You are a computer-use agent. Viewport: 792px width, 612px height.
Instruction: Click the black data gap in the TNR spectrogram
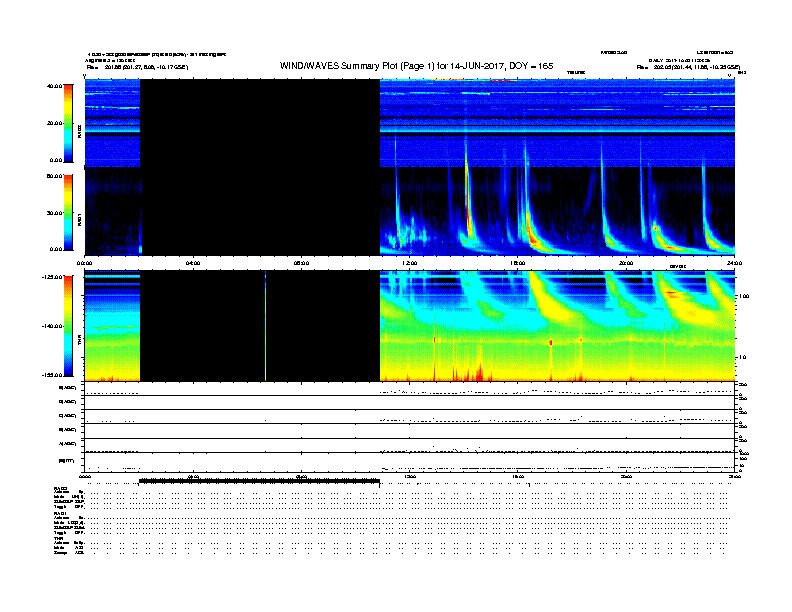260,326
